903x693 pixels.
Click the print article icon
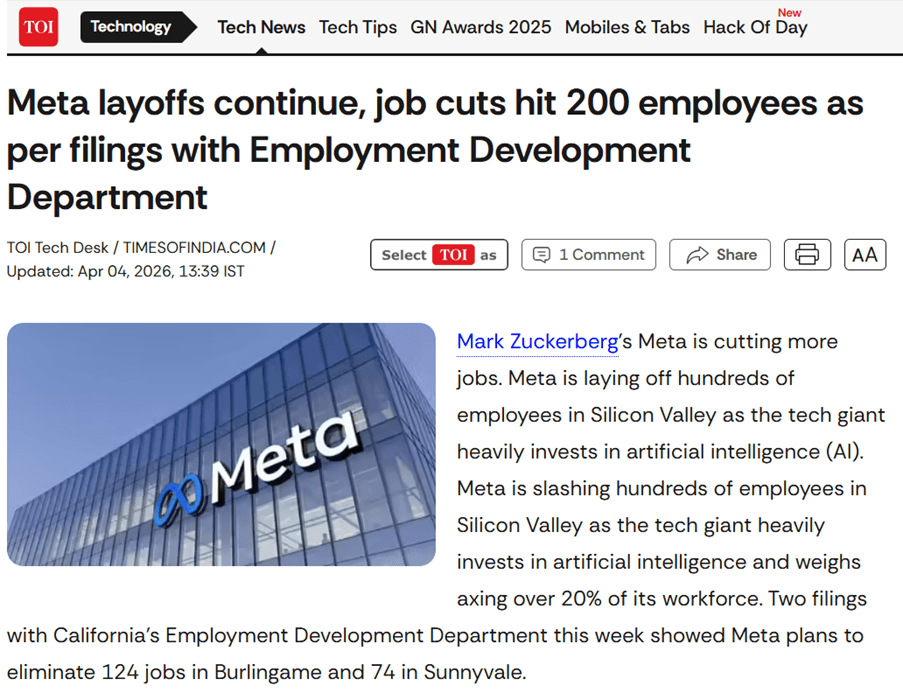click(x=807, y=255)
